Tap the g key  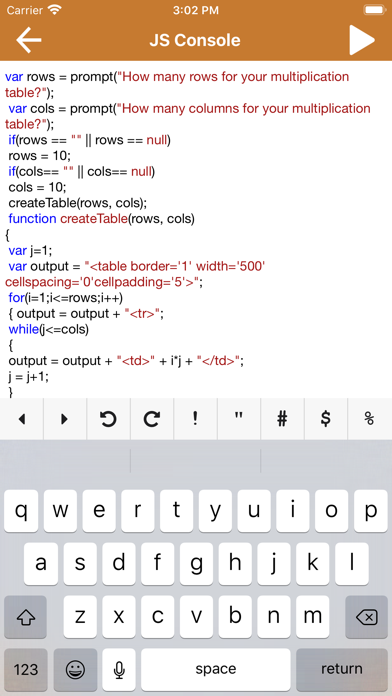coord(196,563)
